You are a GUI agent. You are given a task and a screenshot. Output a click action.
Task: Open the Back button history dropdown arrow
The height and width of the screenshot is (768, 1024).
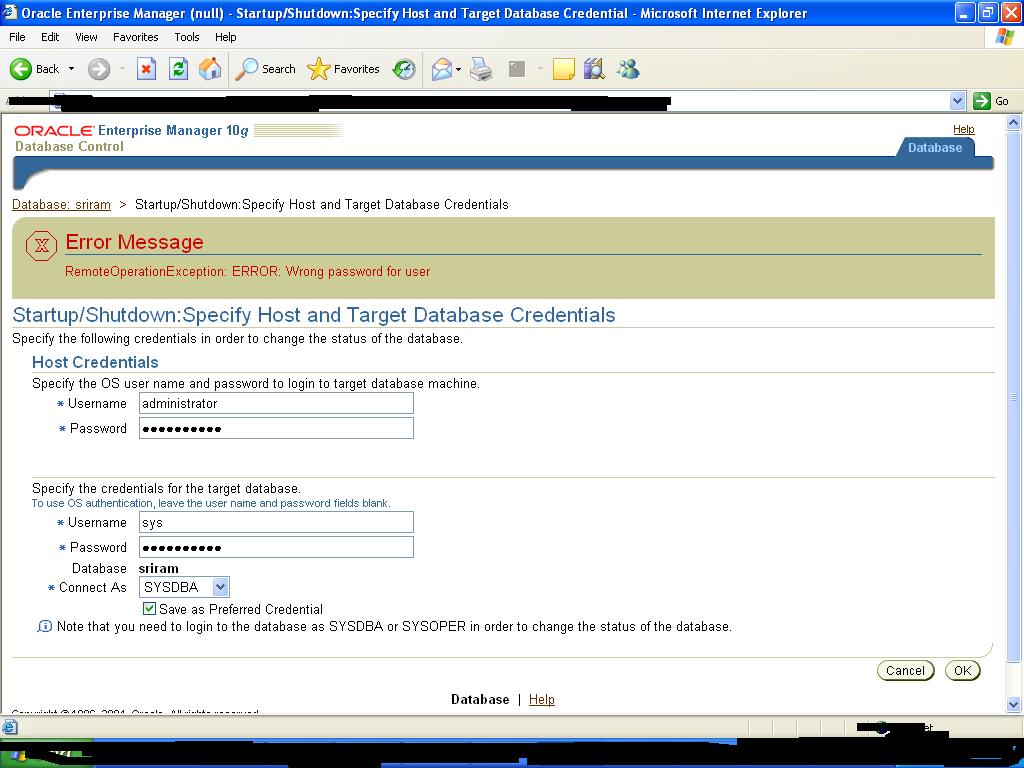click(x=71, y=69)
